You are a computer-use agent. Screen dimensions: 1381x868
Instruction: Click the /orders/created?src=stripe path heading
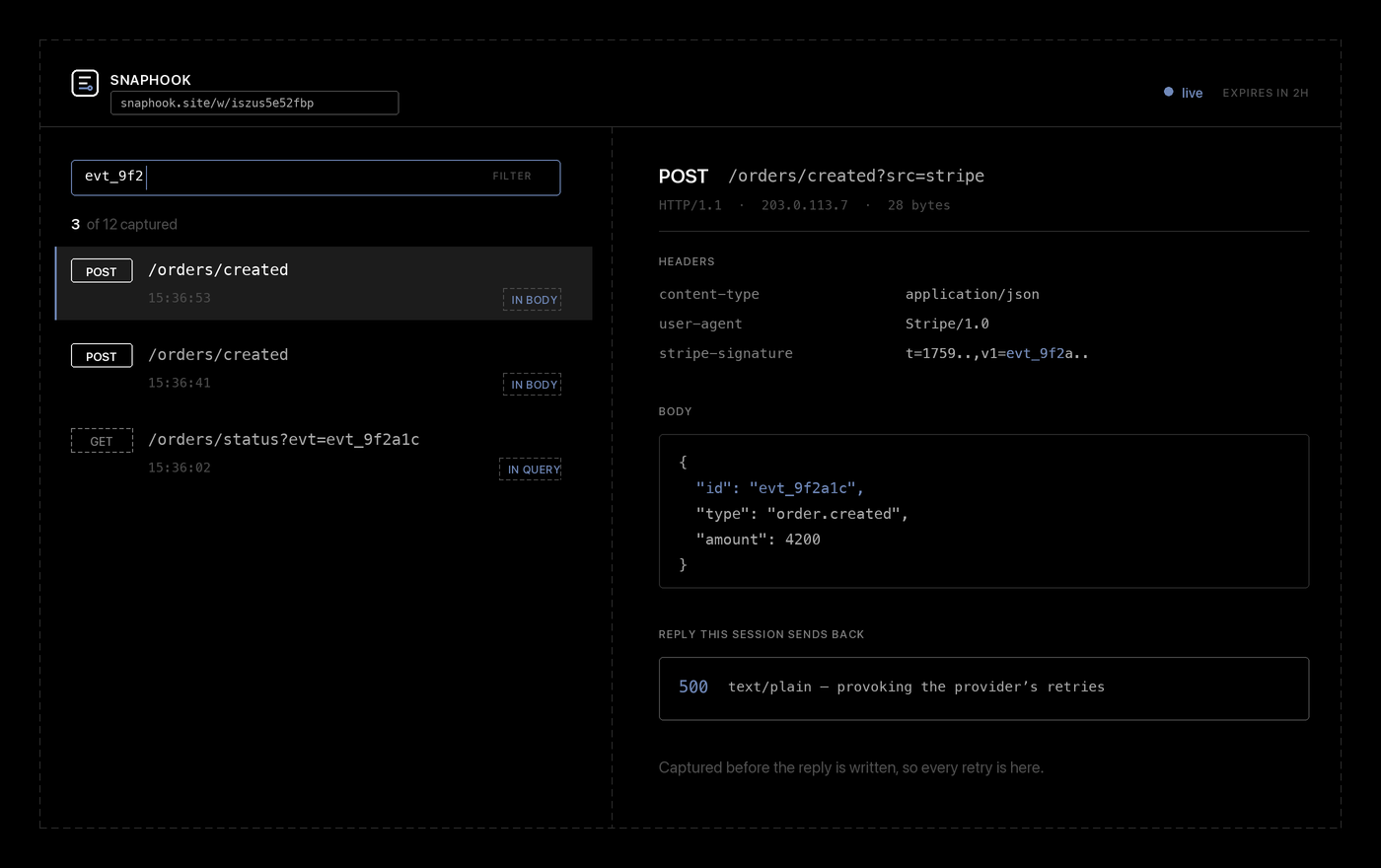point(856,176)
